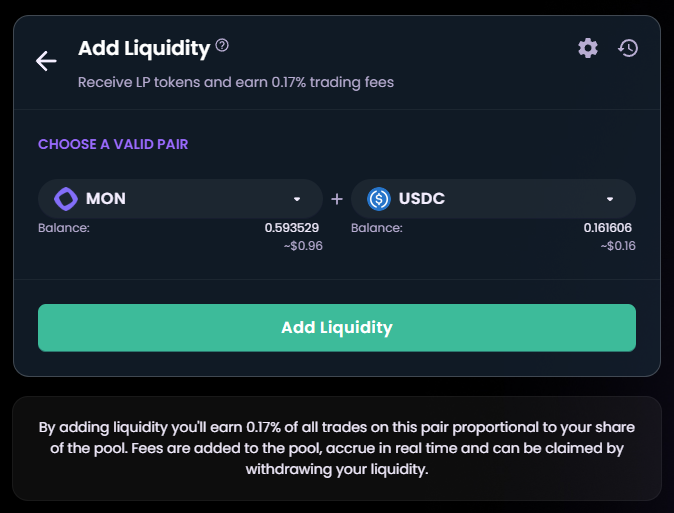The width and height of the screenshot is (674, 513).
Task: Click the MON token logo
Action: tap(66, 199)
